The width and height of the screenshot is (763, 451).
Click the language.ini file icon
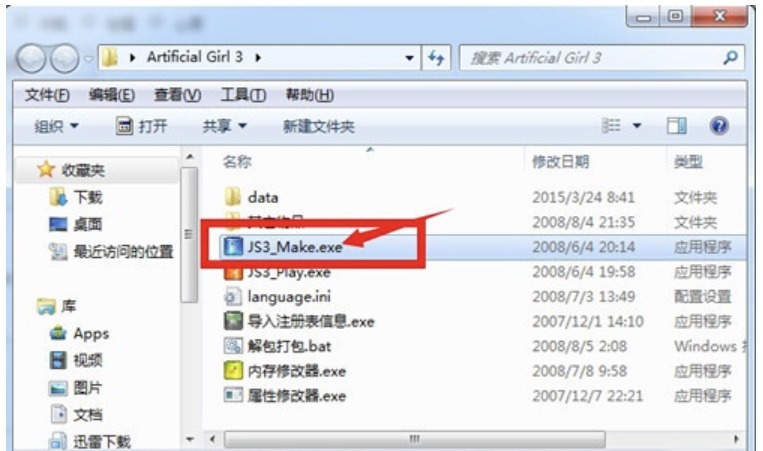233,297
